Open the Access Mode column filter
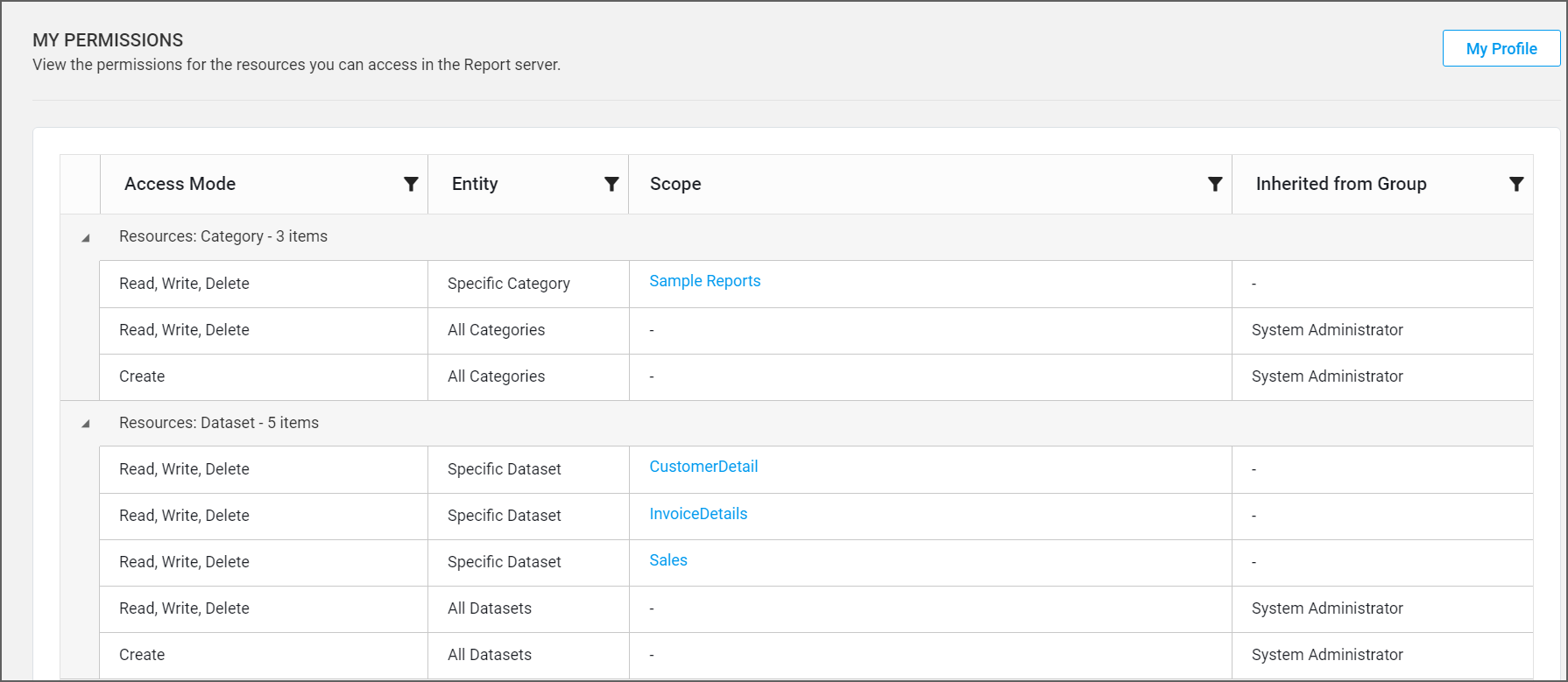1568x682 pixels. 411,184
